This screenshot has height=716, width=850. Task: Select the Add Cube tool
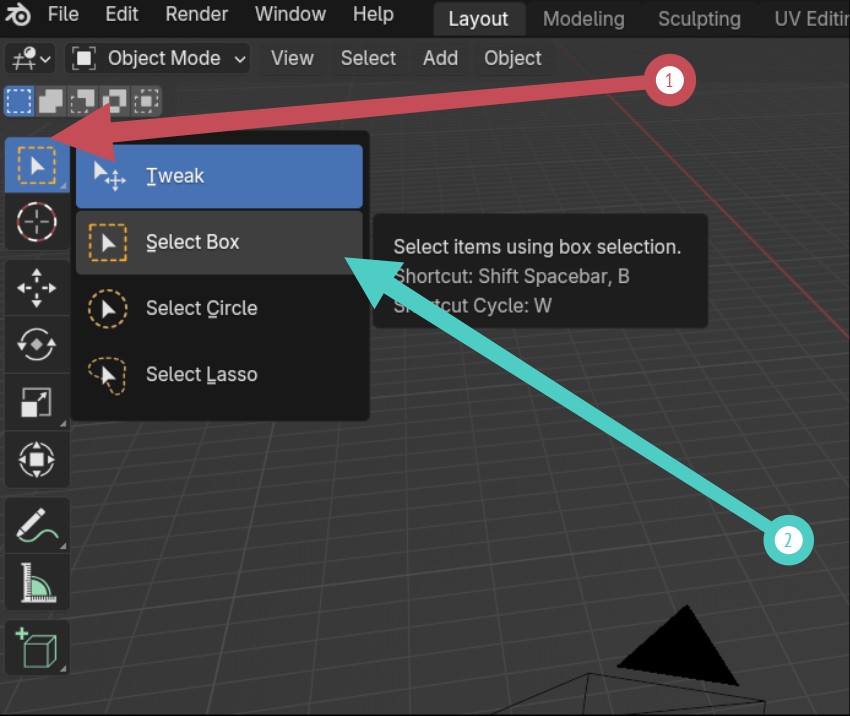click(x=36, y=648)
